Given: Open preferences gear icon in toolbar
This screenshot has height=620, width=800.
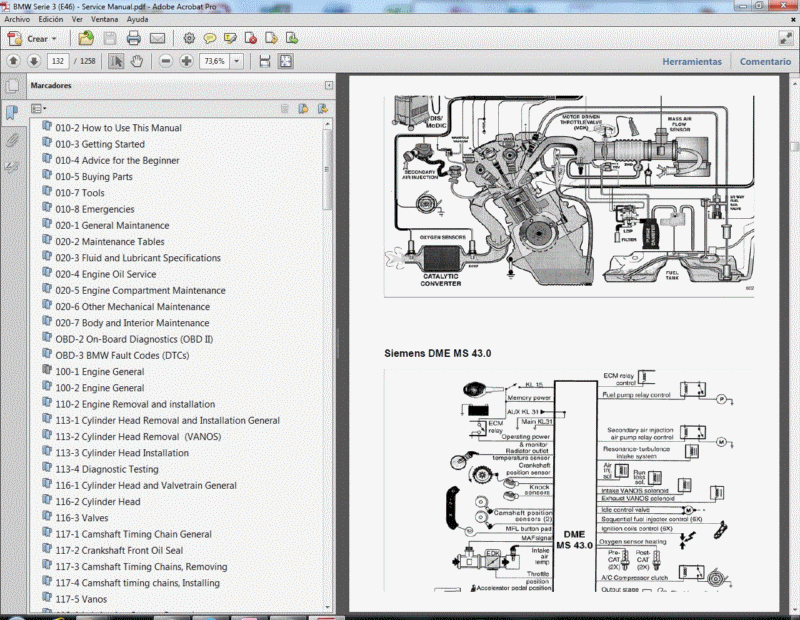Looking at the screenshot, I should [189, 38].
